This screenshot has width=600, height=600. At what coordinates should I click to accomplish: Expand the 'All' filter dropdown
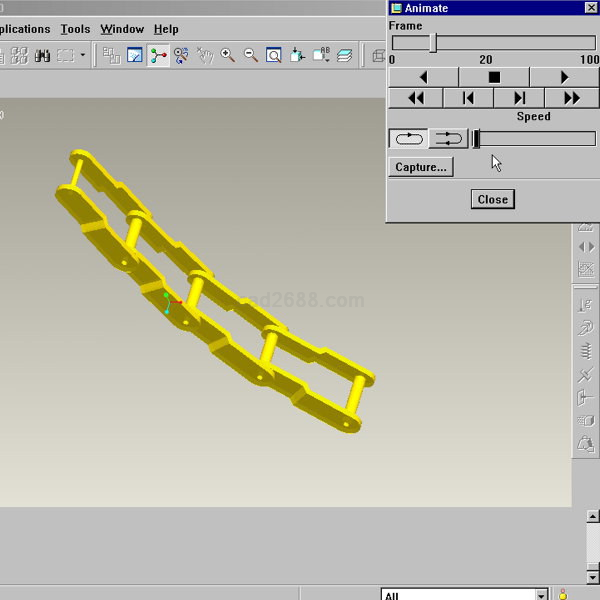(541, 595)
